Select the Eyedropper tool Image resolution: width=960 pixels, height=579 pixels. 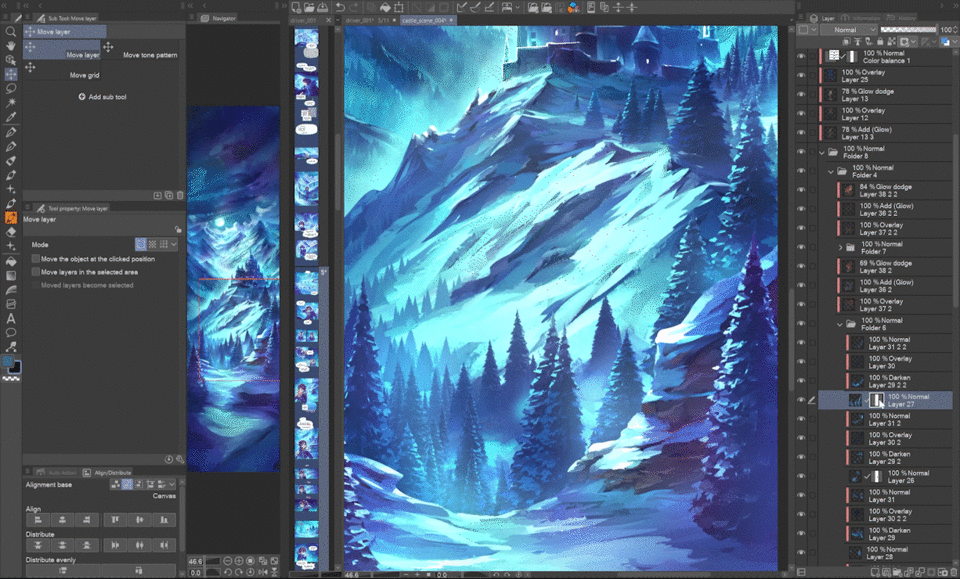(x=10, y=117)
